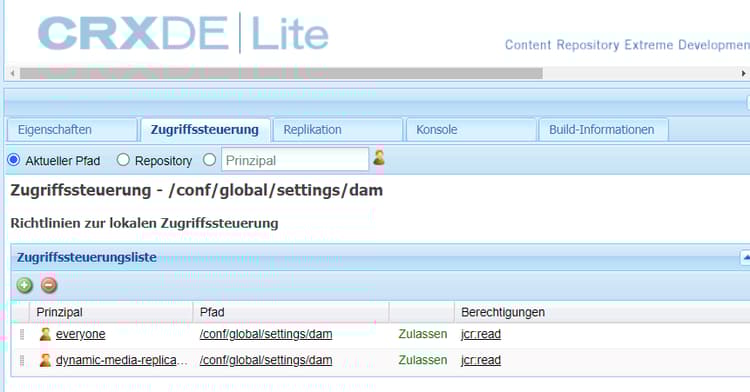Click Zulassen in the everyone row
This screenshot has width=750, height=392.
[423, 334]
